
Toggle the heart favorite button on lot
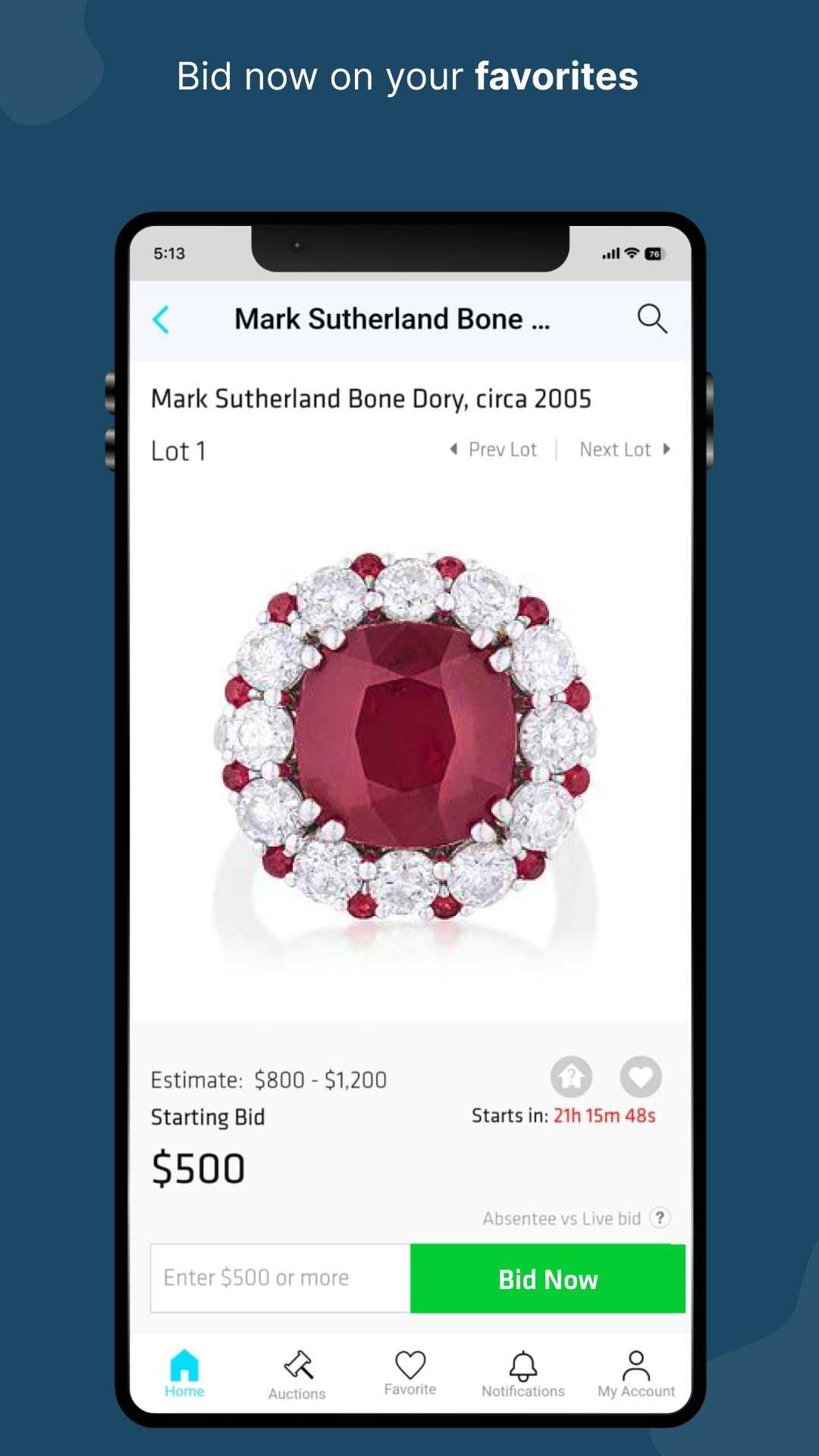pyautogui.click(x=641, y=1077)
